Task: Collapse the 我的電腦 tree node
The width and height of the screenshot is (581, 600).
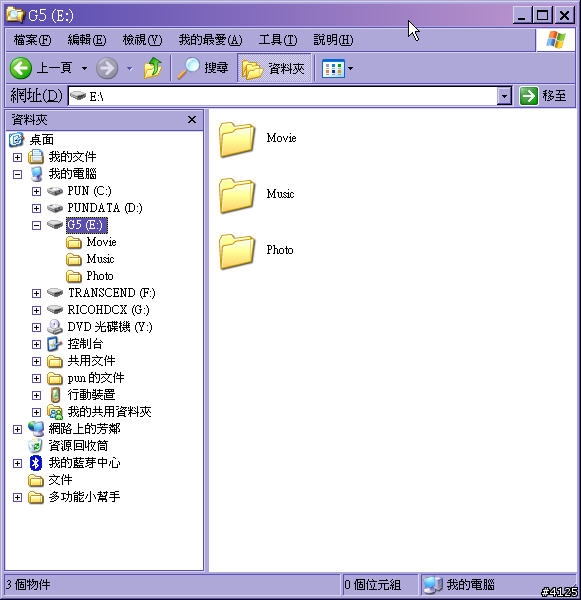Action: pyautogui.click(x=17, y=174)
